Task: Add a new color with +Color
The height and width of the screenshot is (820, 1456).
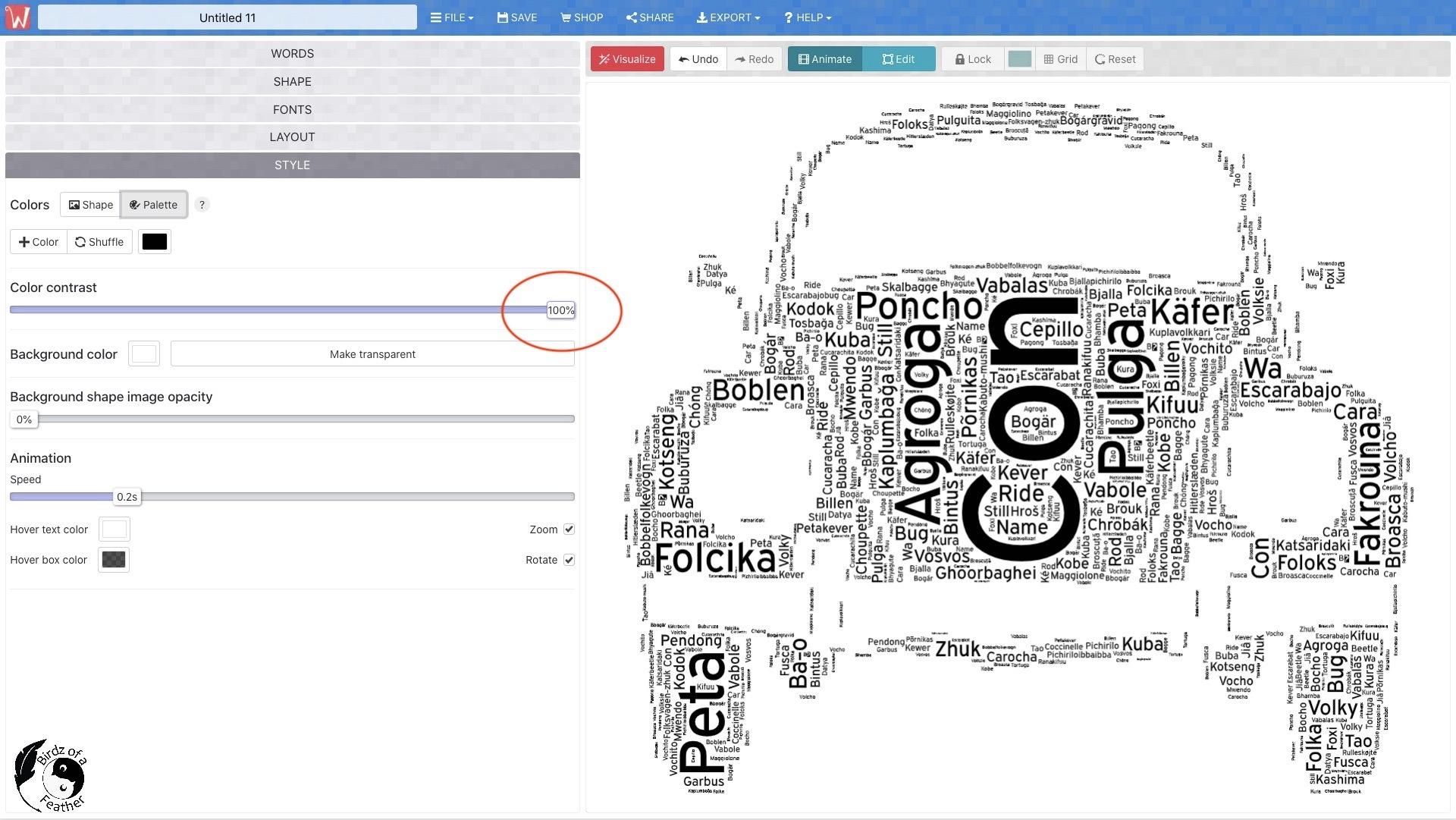Action: 39,242
